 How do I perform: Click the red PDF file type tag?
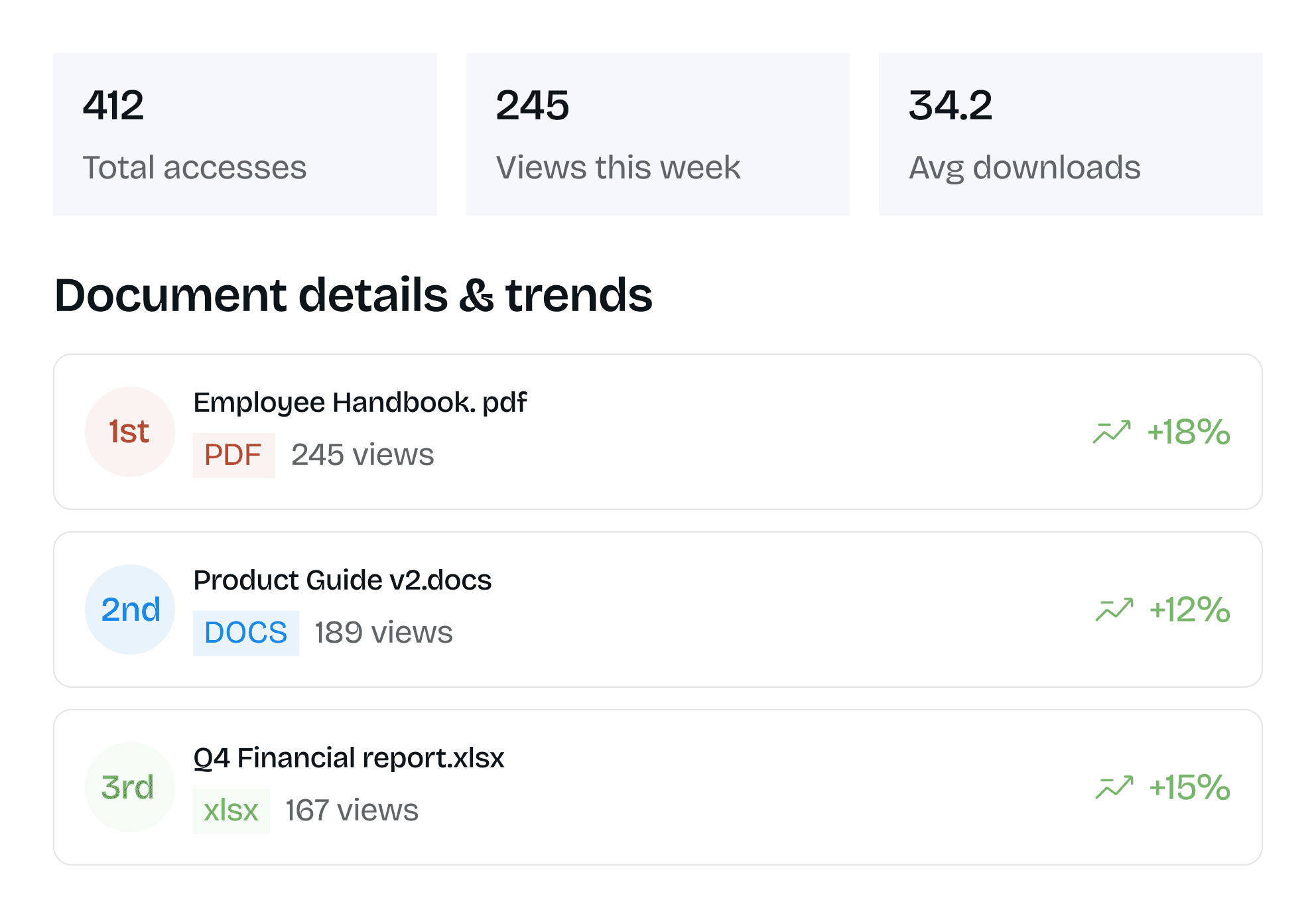pos(233,455)
